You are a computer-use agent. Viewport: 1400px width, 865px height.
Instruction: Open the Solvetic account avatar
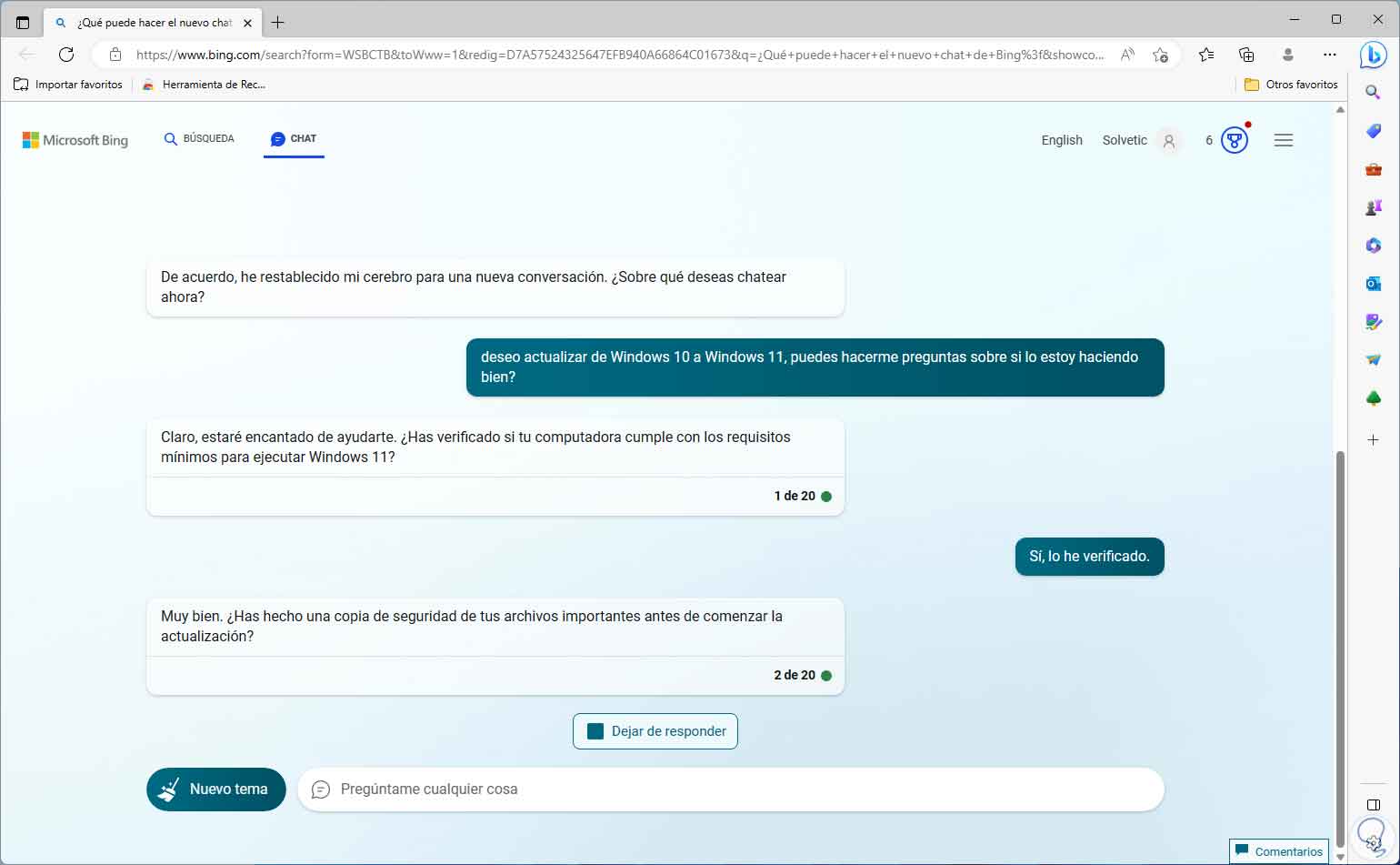click(1169, 141)
